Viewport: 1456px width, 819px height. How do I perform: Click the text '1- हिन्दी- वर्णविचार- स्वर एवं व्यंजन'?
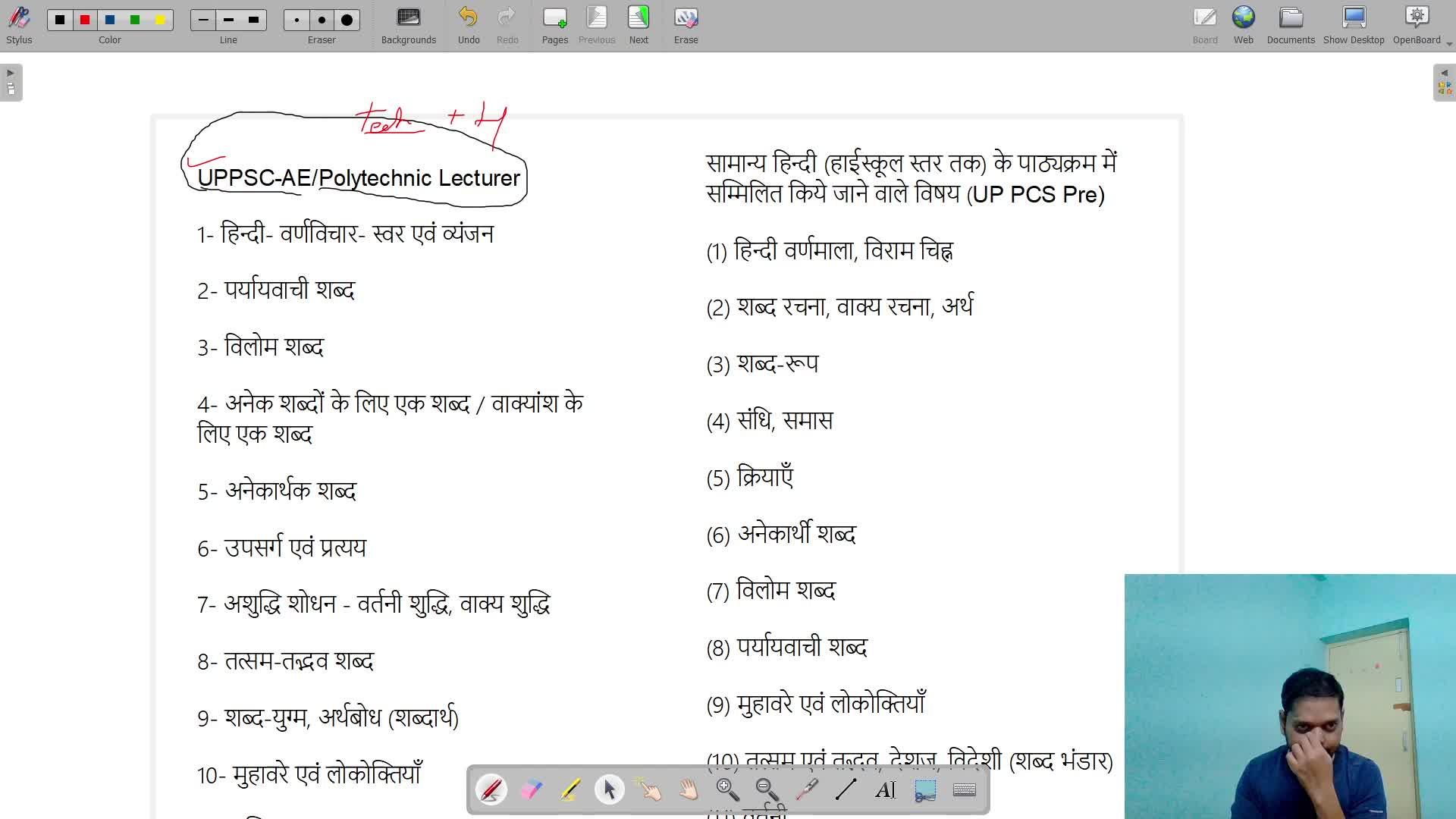345,234
